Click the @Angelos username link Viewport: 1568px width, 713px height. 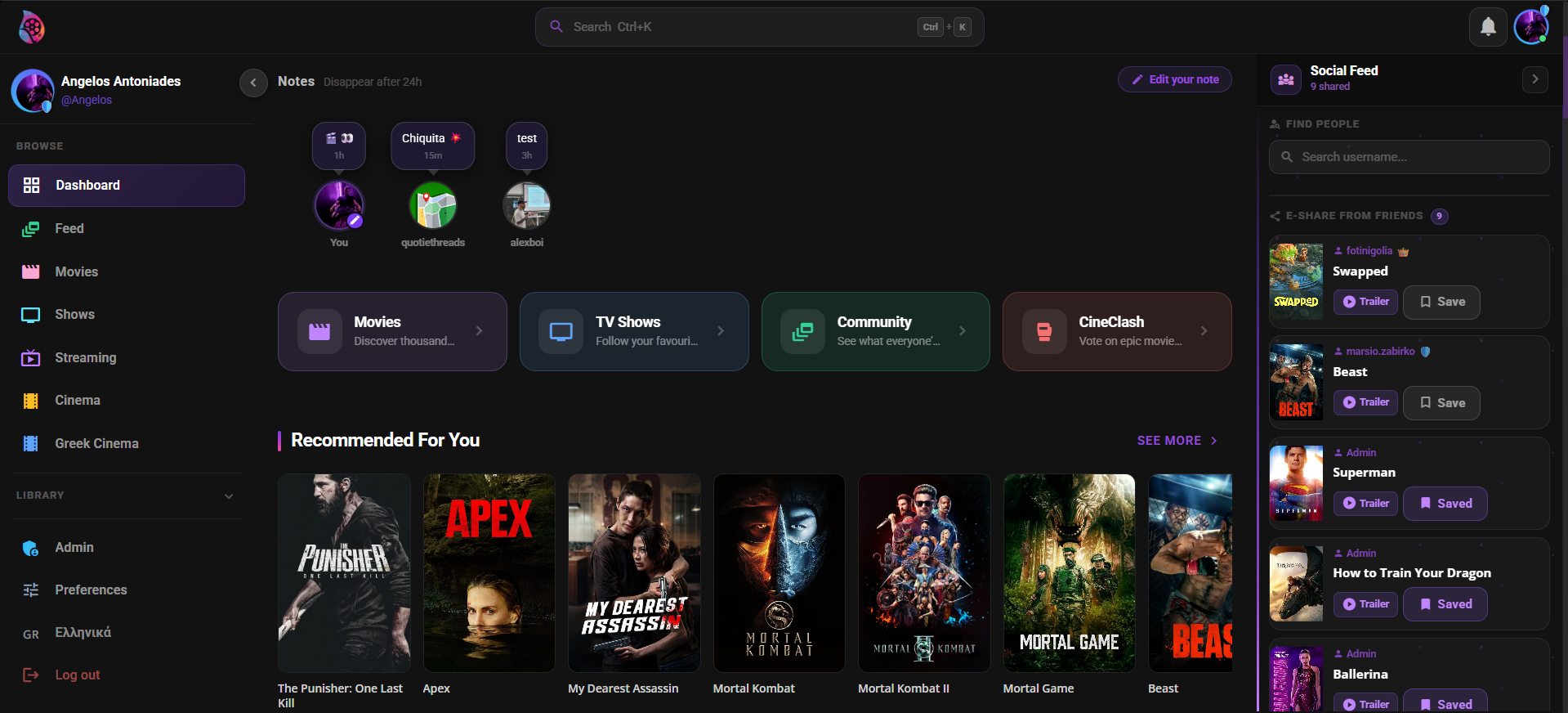point(87,101)
